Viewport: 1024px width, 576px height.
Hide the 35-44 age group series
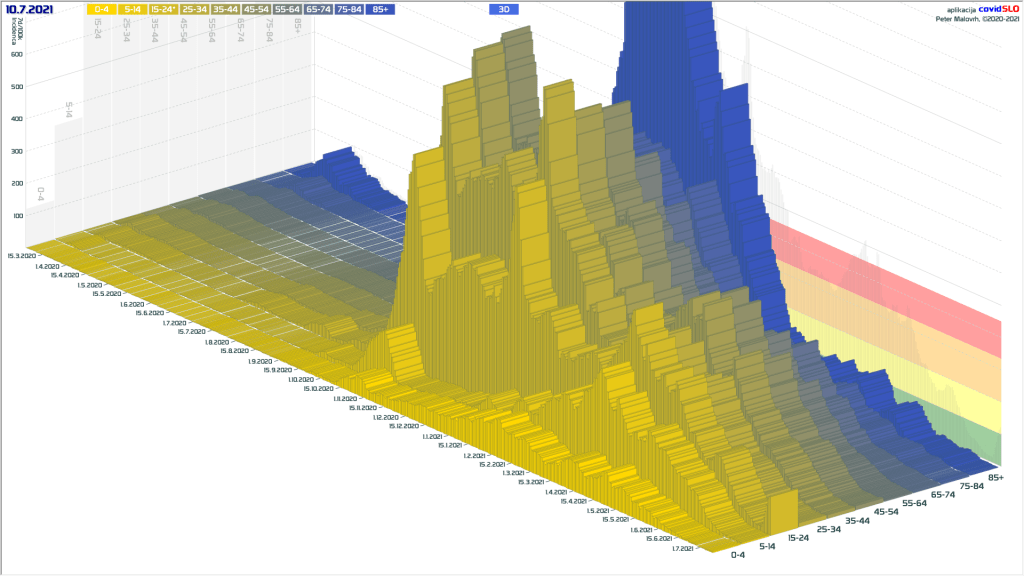pyautogui.click(x=225, y=8)
